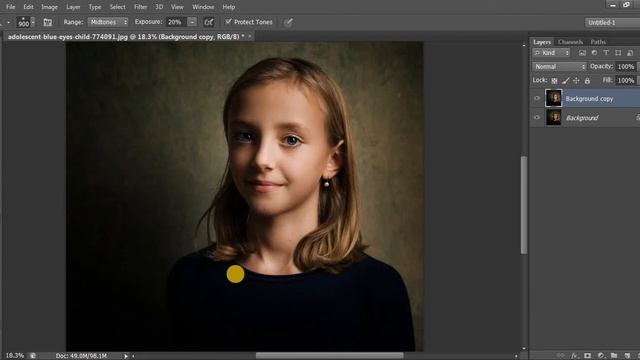Viewport: 640px width, 360px height.
Task: Open the Opacity slider arrow
Action: click(638, 67)
